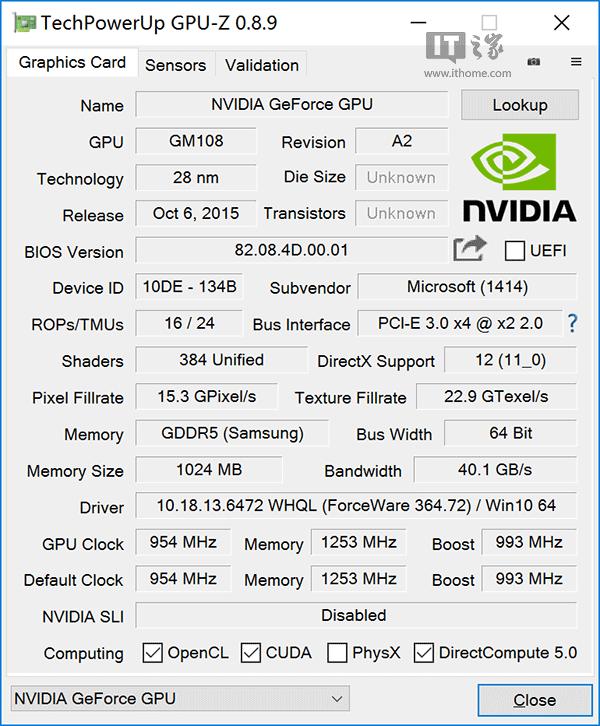The width and height of the screenshot is (600, 726).
Task: Toggle the OpenCL checkbox
Action: point(153,653)
